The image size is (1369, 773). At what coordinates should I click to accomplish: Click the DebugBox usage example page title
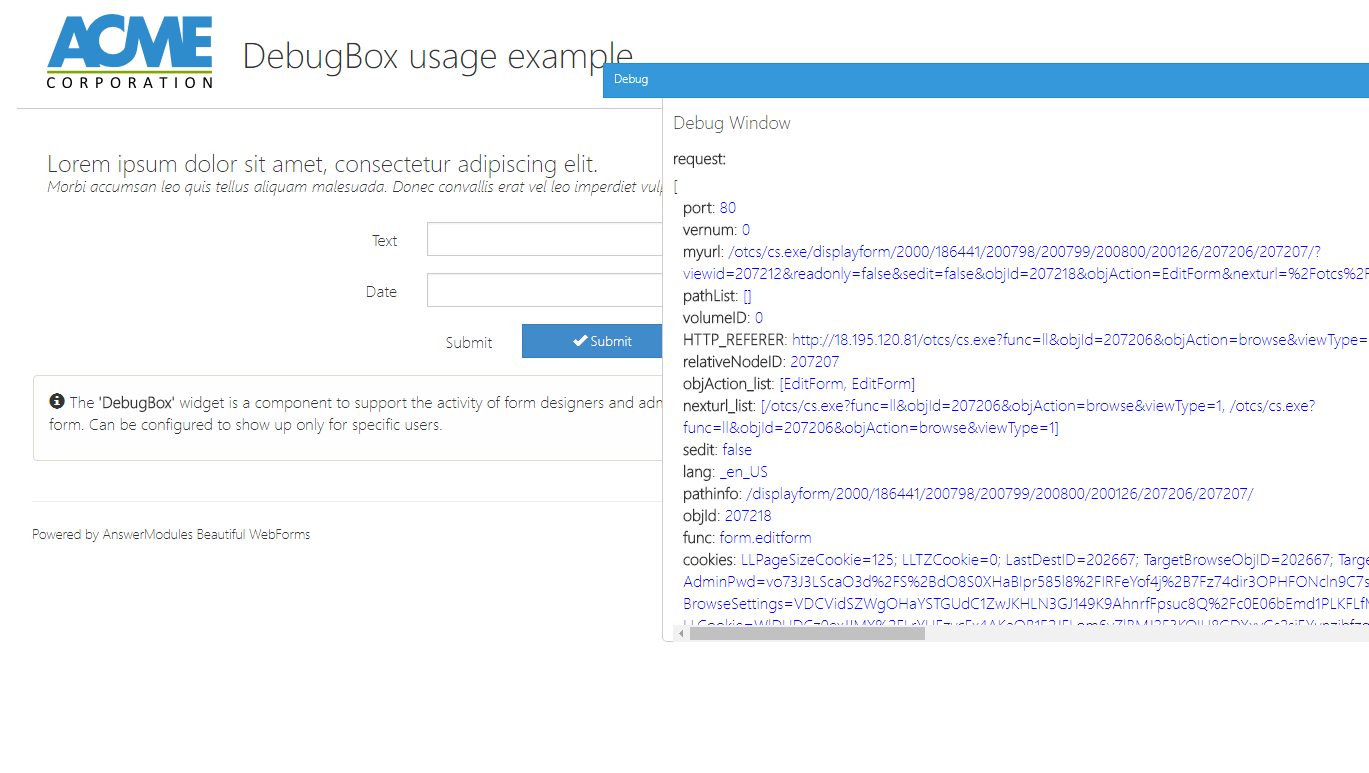tap(437, 56)
